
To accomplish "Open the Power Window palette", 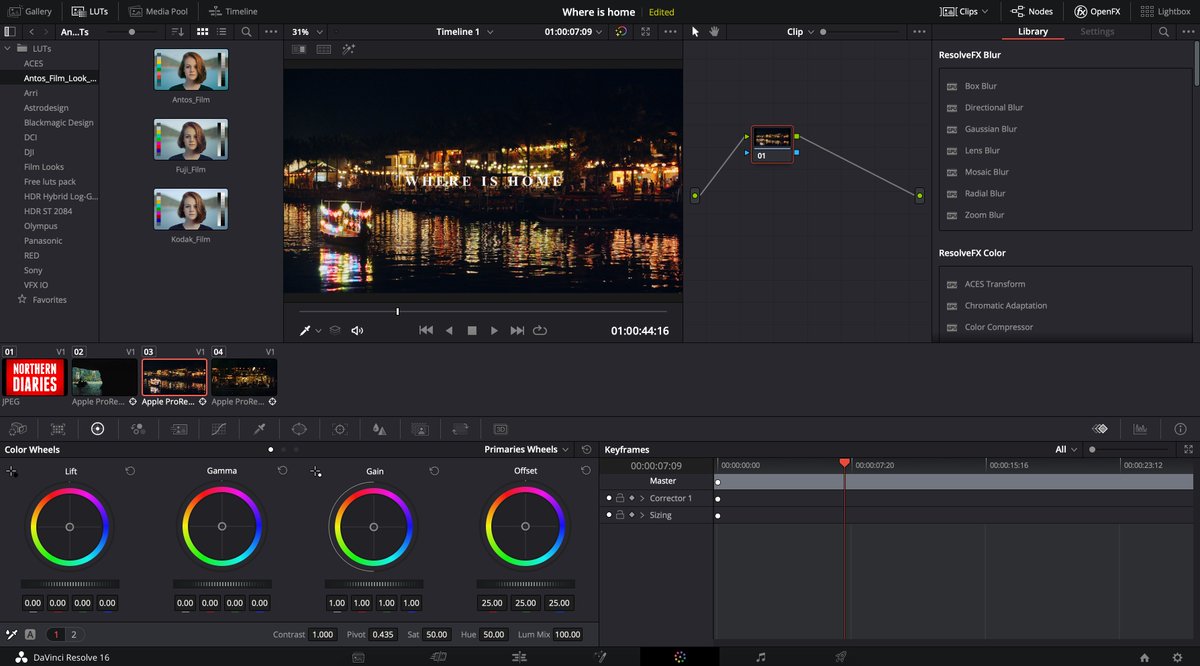I will pos(299,428).
